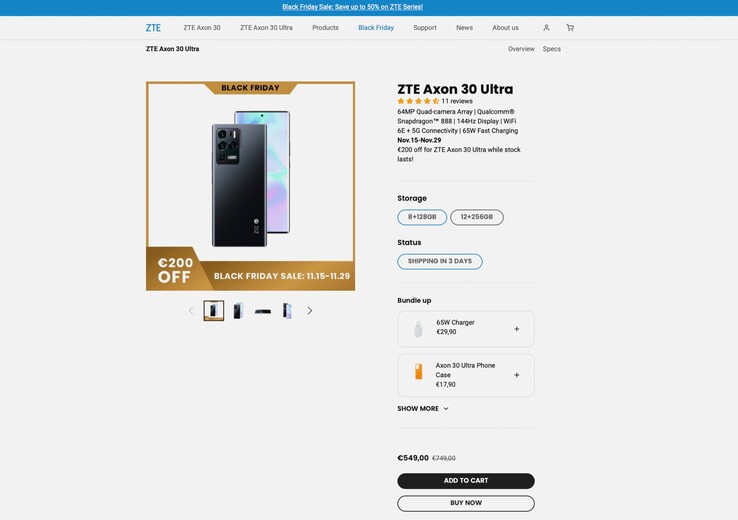Expand the Show More bundle list
Screen dimensions: 738x520
click(x=423, y=409)
